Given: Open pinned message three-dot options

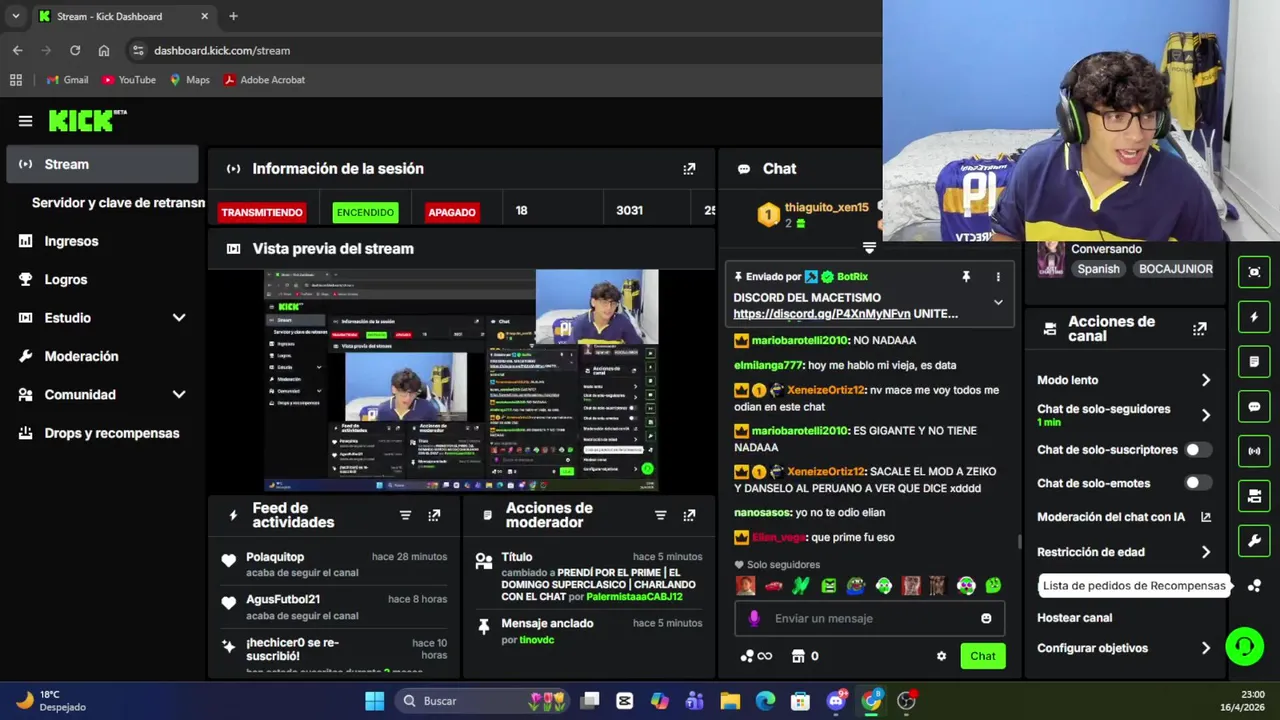Looking at the screenshot, I should (x=997, y=276).
